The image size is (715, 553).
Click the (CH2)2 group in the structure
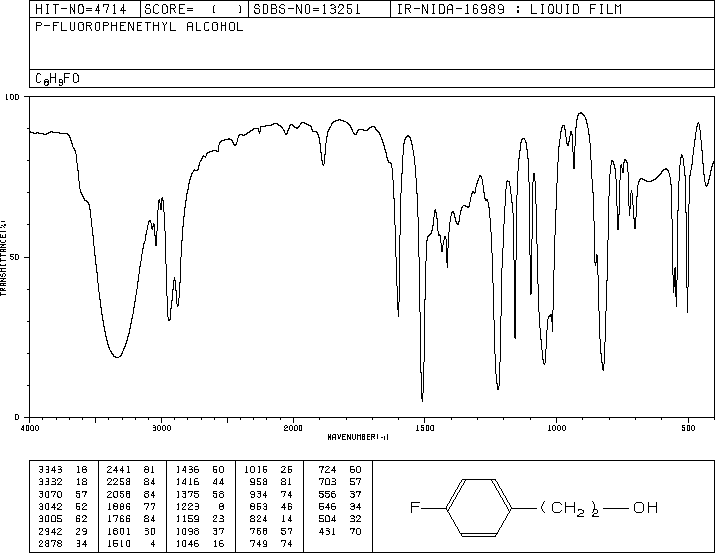click(x=570, y=508)
